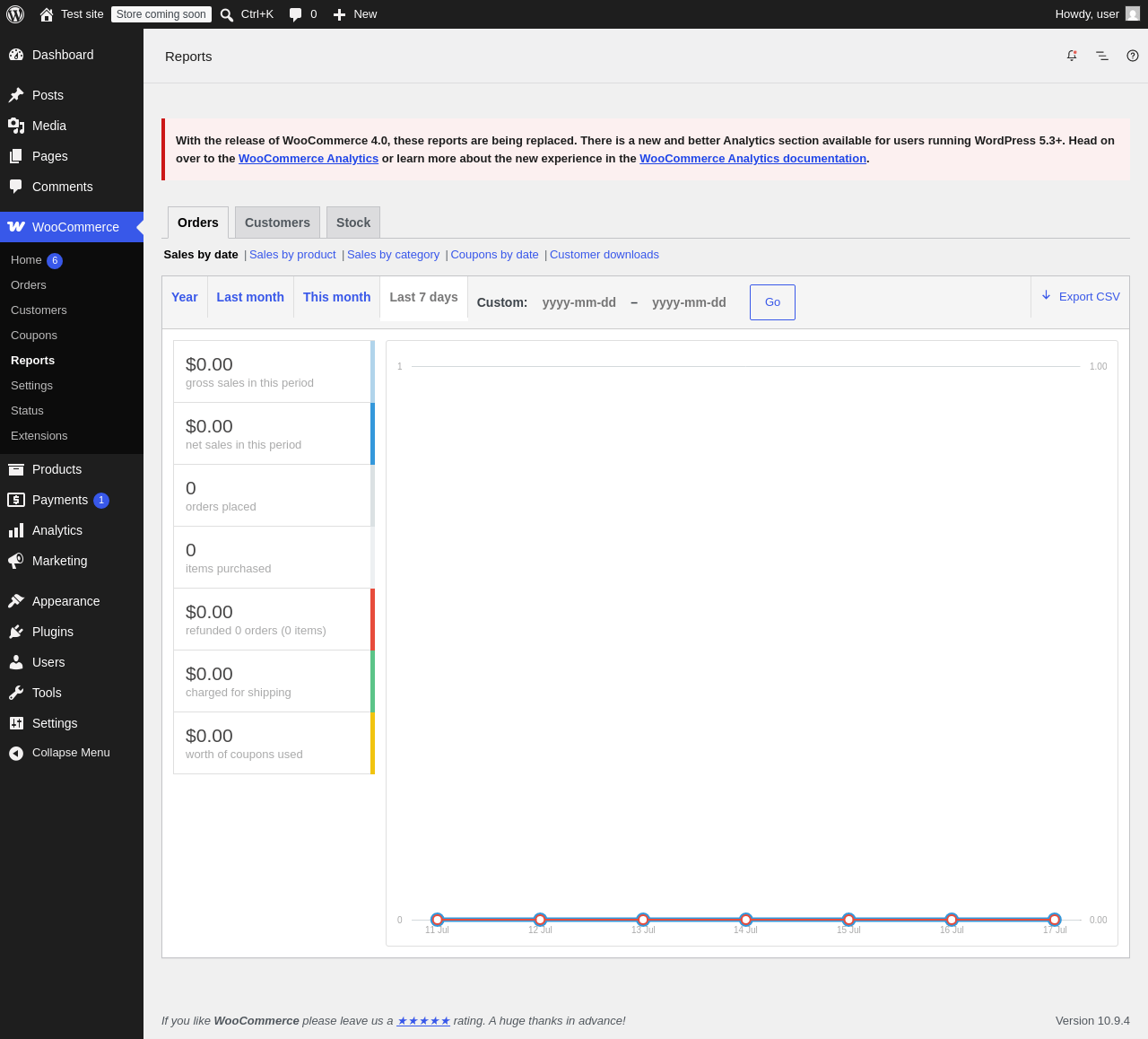Toggle net sales series in chart
1148x1039 pixels.
(274, 433)
